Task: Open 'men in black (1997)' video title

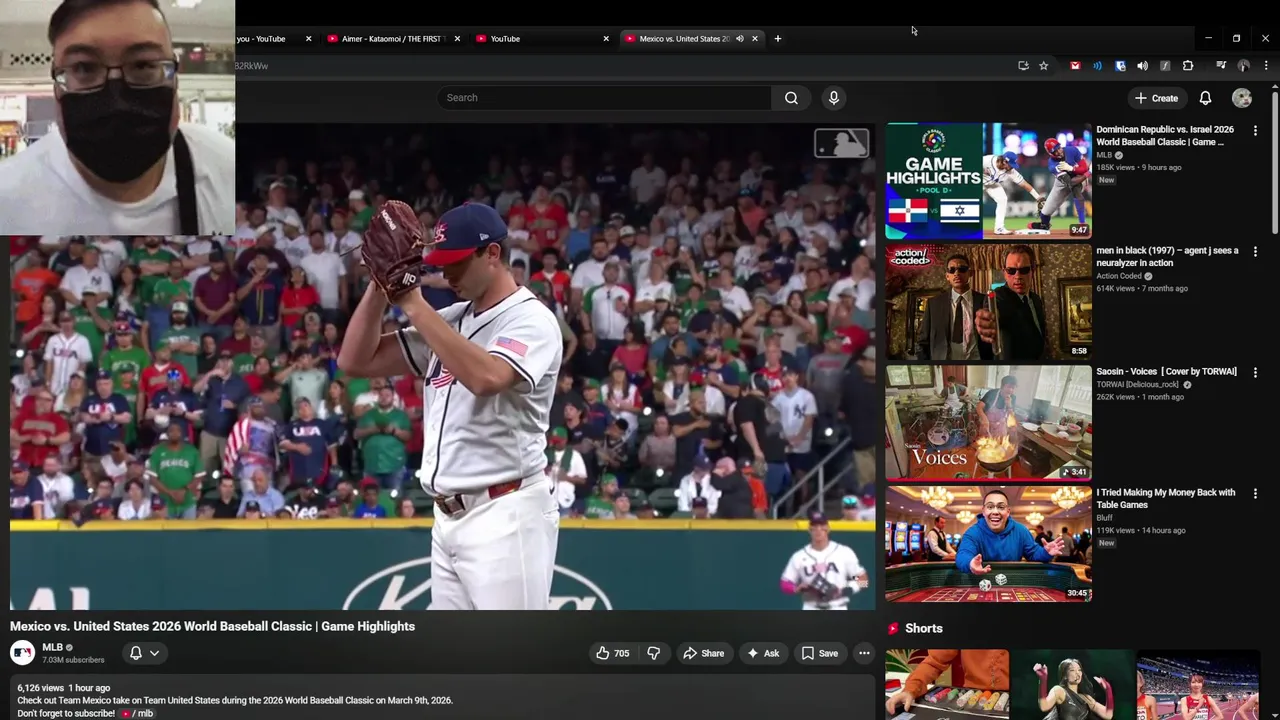Action: [x=1167, y=257]
